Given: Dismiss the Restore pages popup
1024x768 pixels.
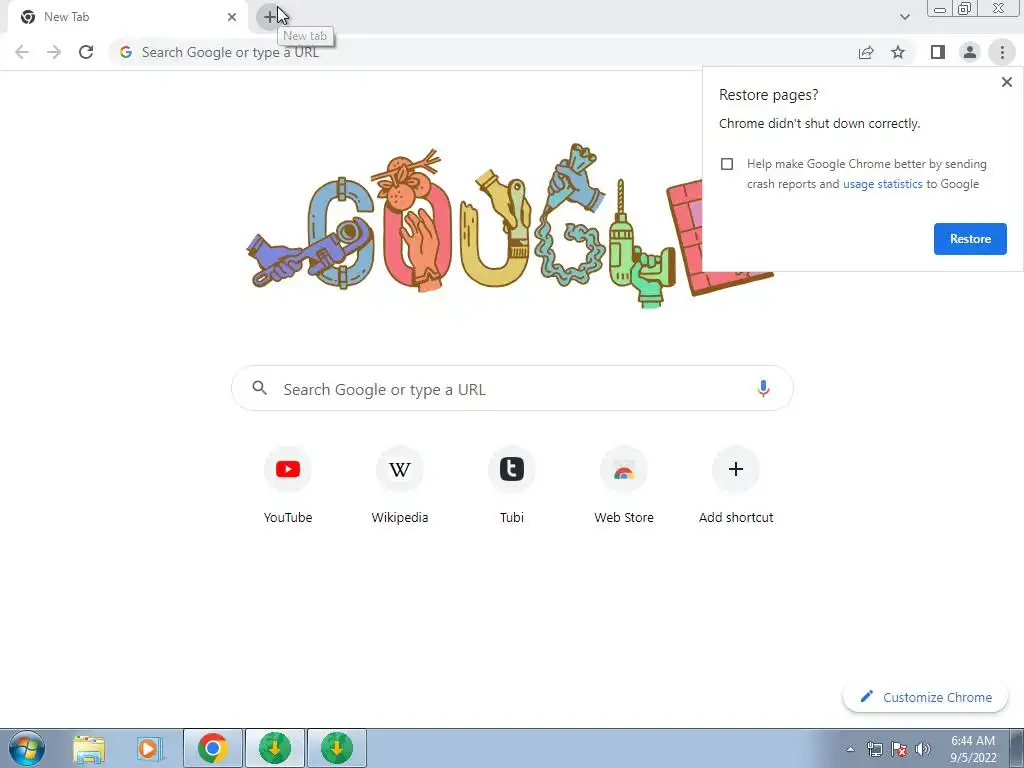Looking at the screenshot, I should (1006, 82).
